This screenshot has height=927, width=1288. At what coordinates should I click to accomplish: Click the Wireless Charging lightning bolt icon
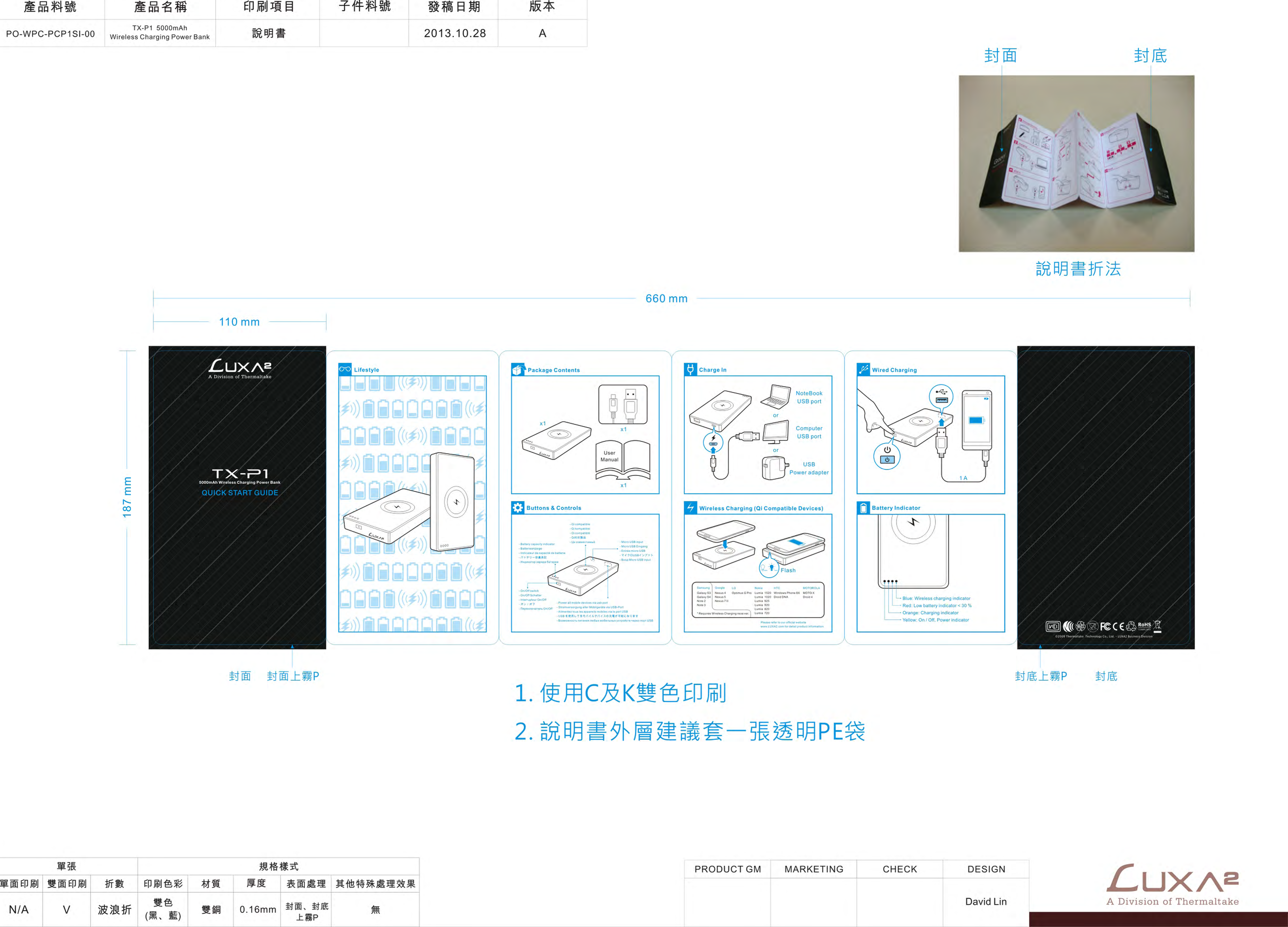tap(691, 508)
